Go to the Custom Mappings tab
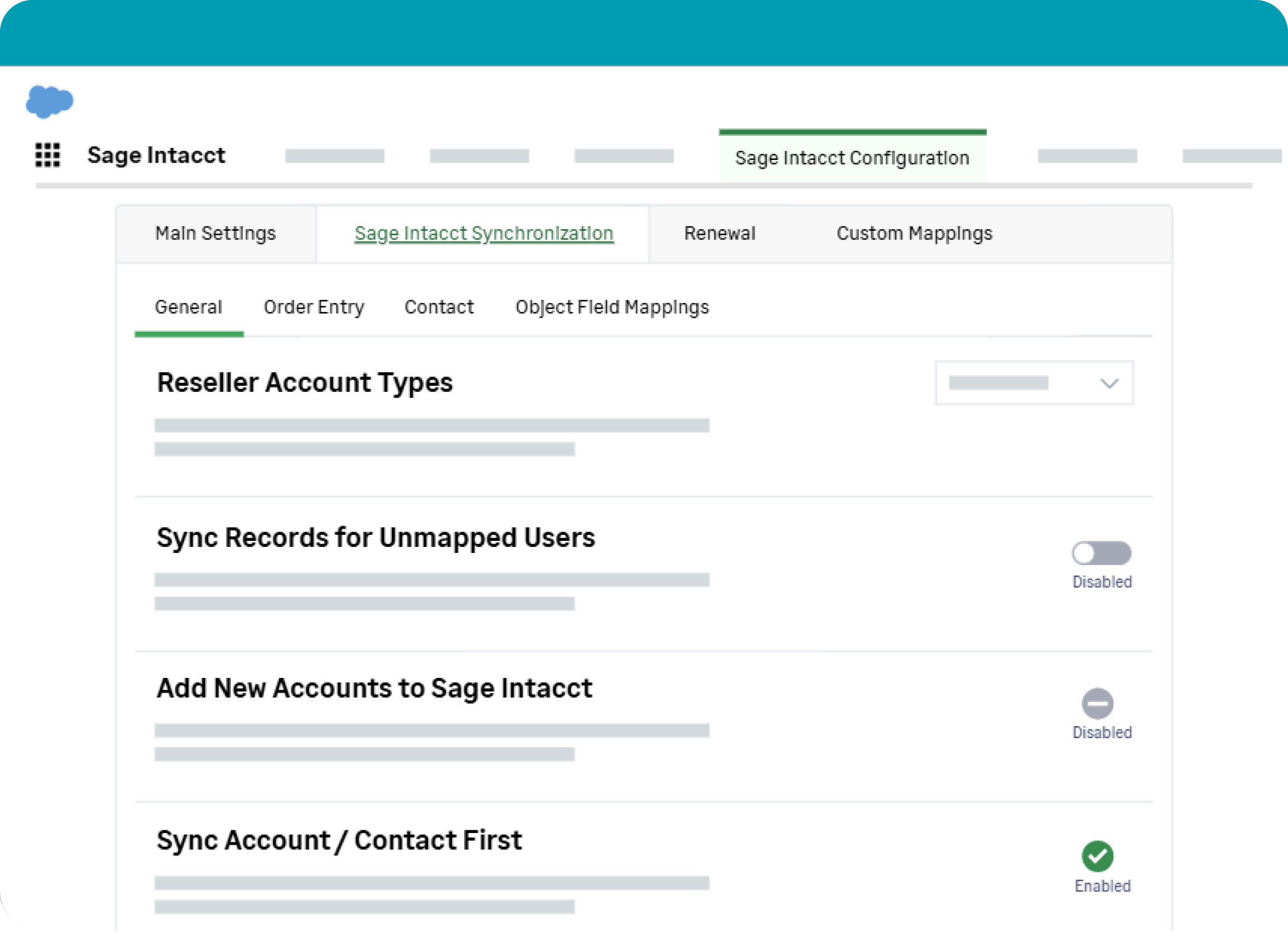 (x=914, y=233)
